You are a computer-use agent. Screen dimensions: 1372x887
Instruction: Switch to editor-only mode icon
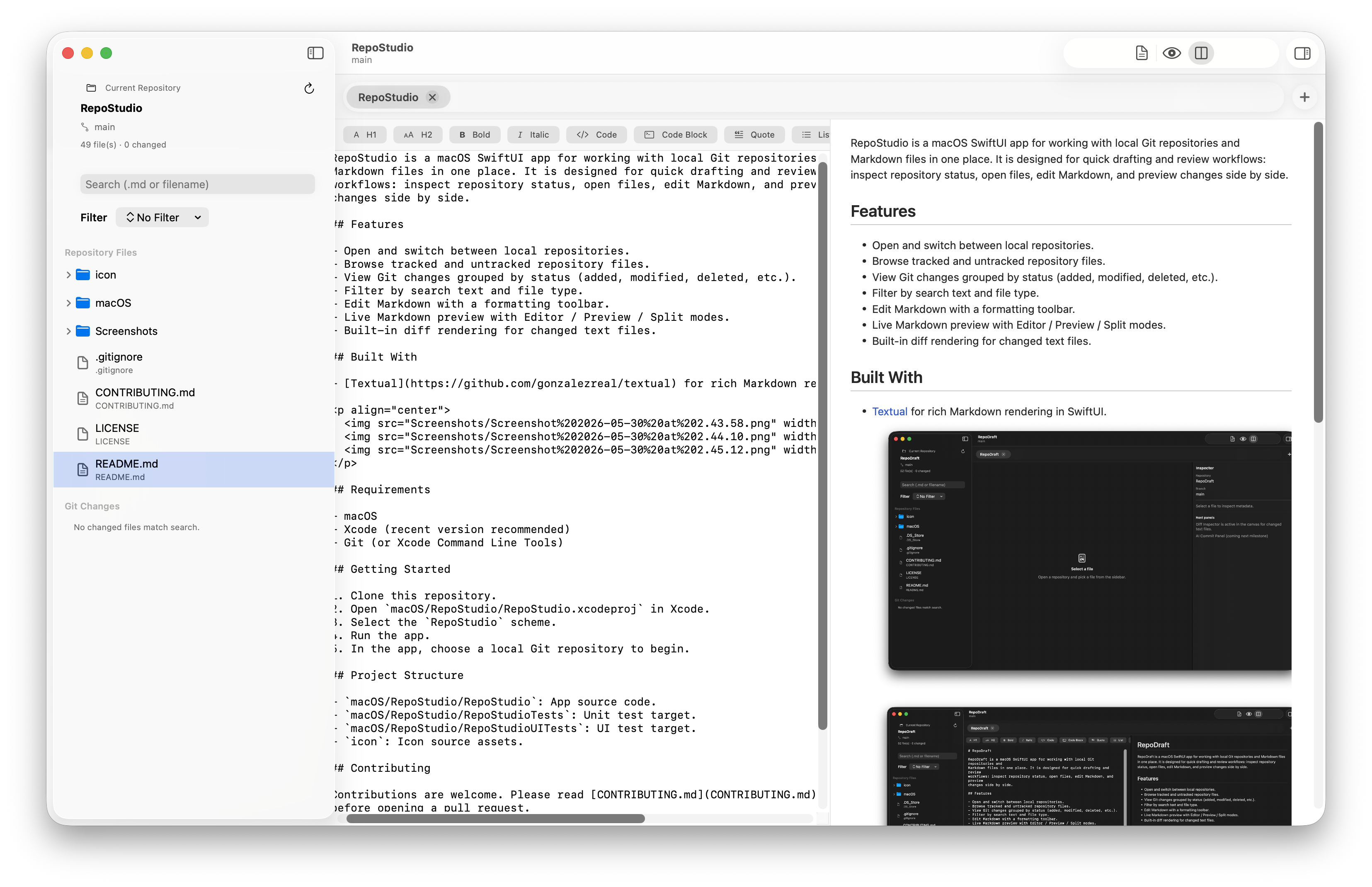click(1141, 53)
